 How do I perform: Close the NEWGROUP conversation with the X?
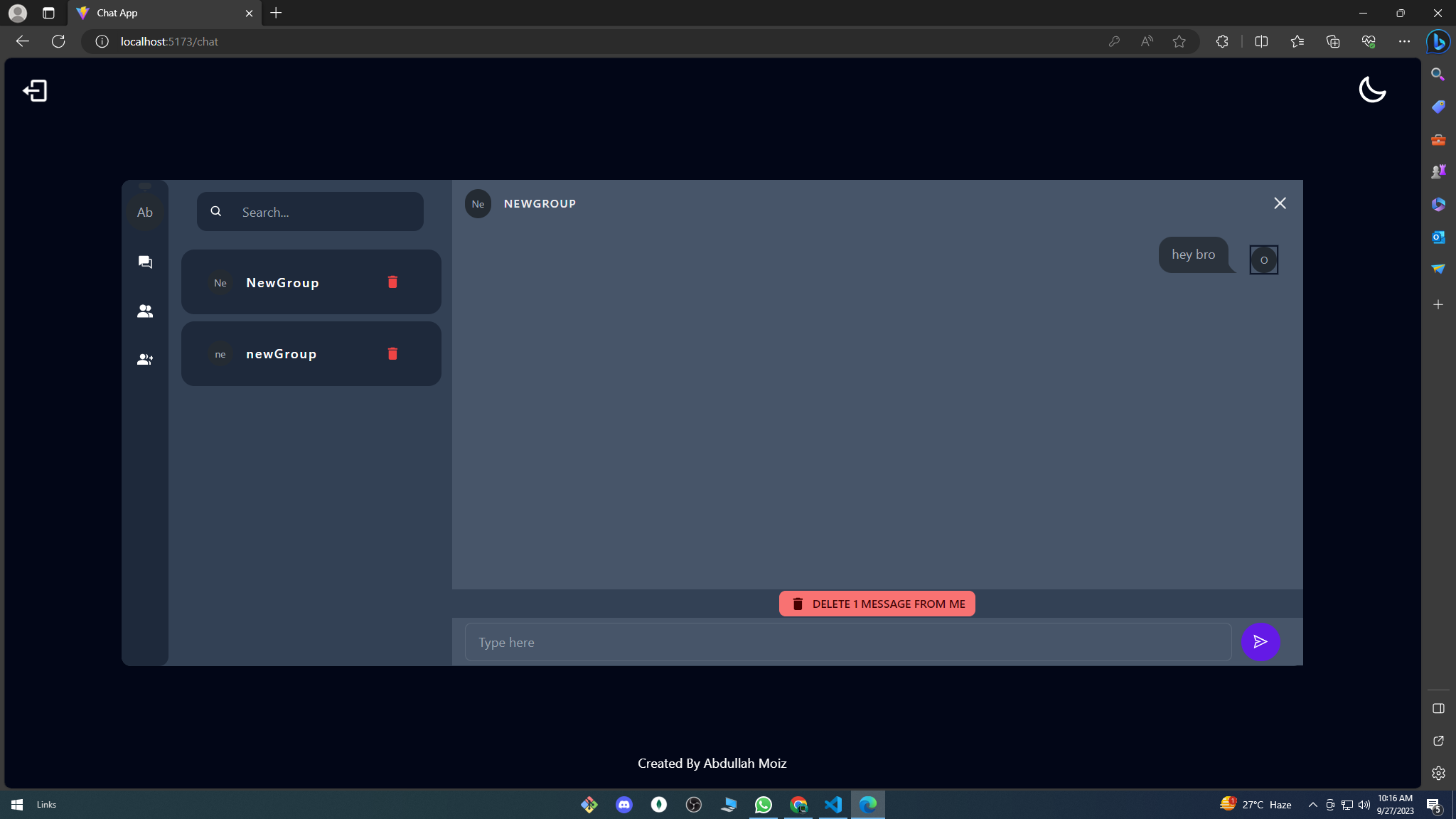click(x=1280, y=203)
